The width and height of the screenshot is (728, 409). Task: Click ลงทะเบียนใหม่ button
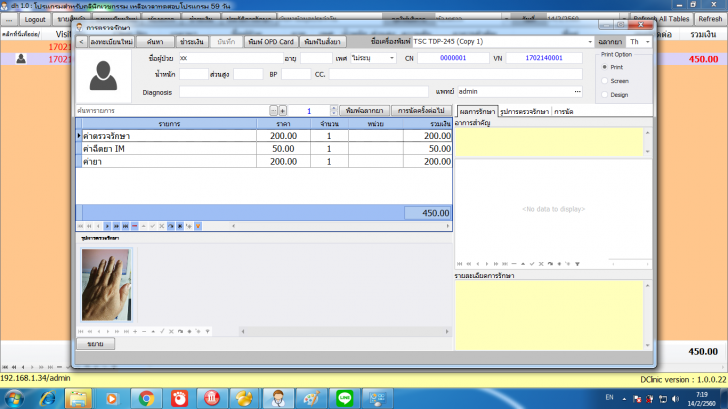click(x=111, y=42)
